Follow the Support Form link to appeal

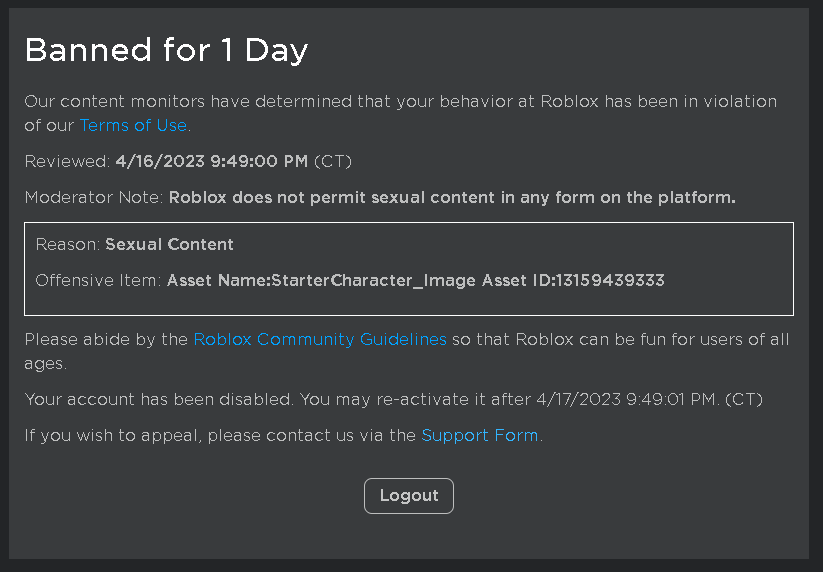coord(480,436)
